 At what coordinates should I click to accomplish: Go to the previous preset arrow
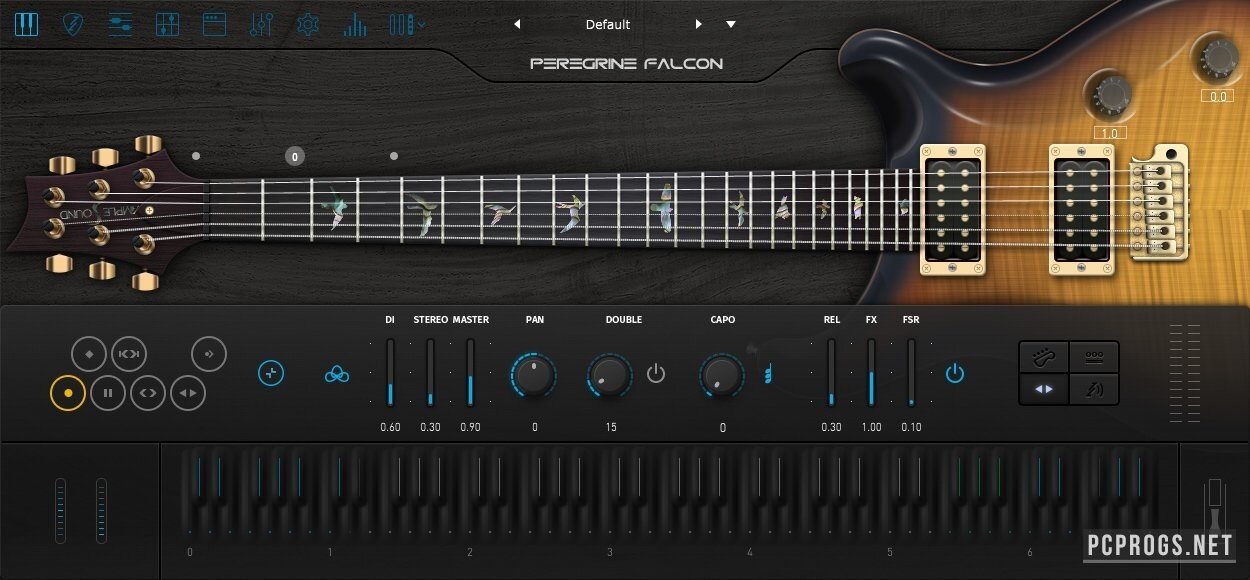point(517,24)
